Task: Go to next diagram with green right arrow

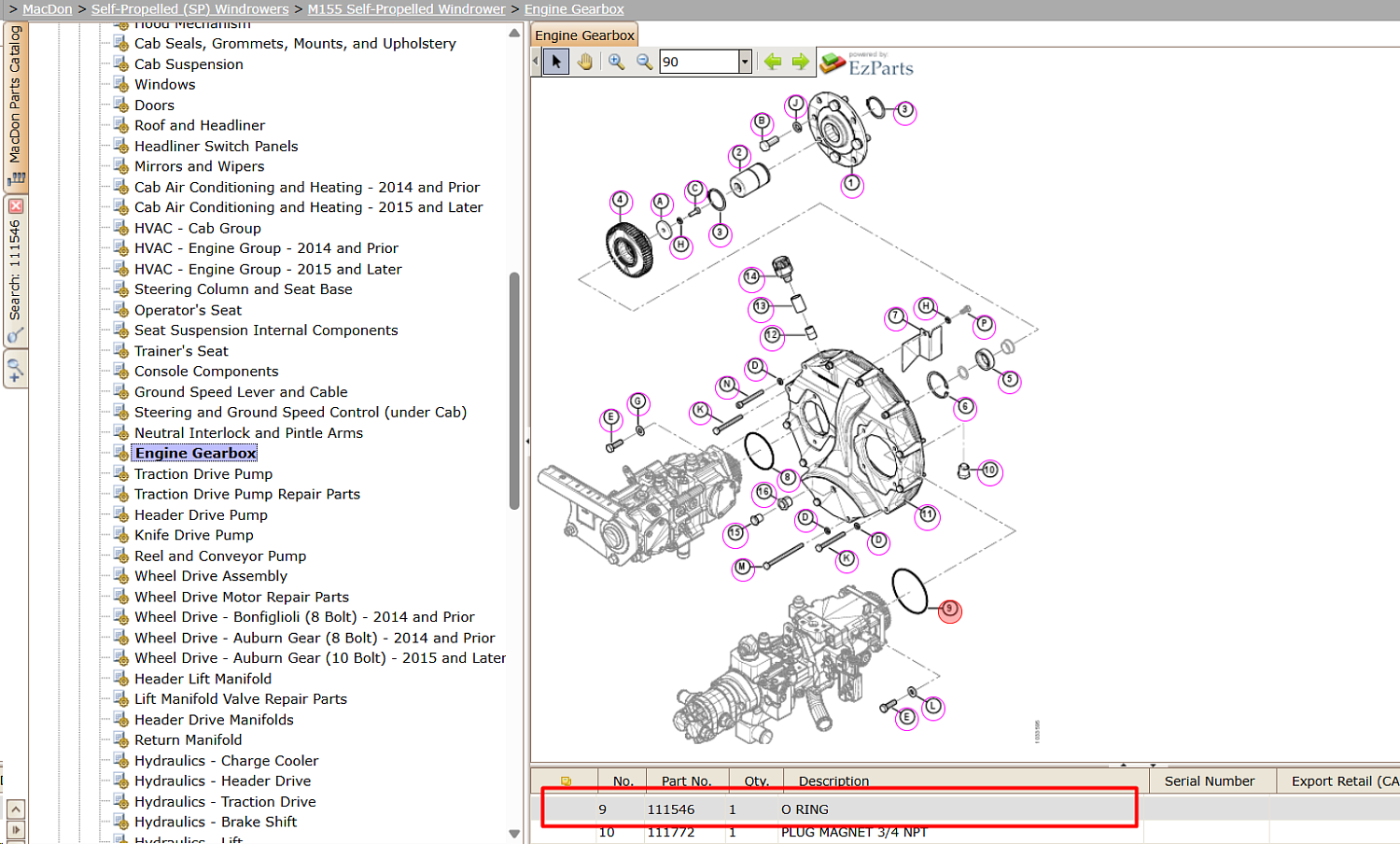Action: point(801,62)
